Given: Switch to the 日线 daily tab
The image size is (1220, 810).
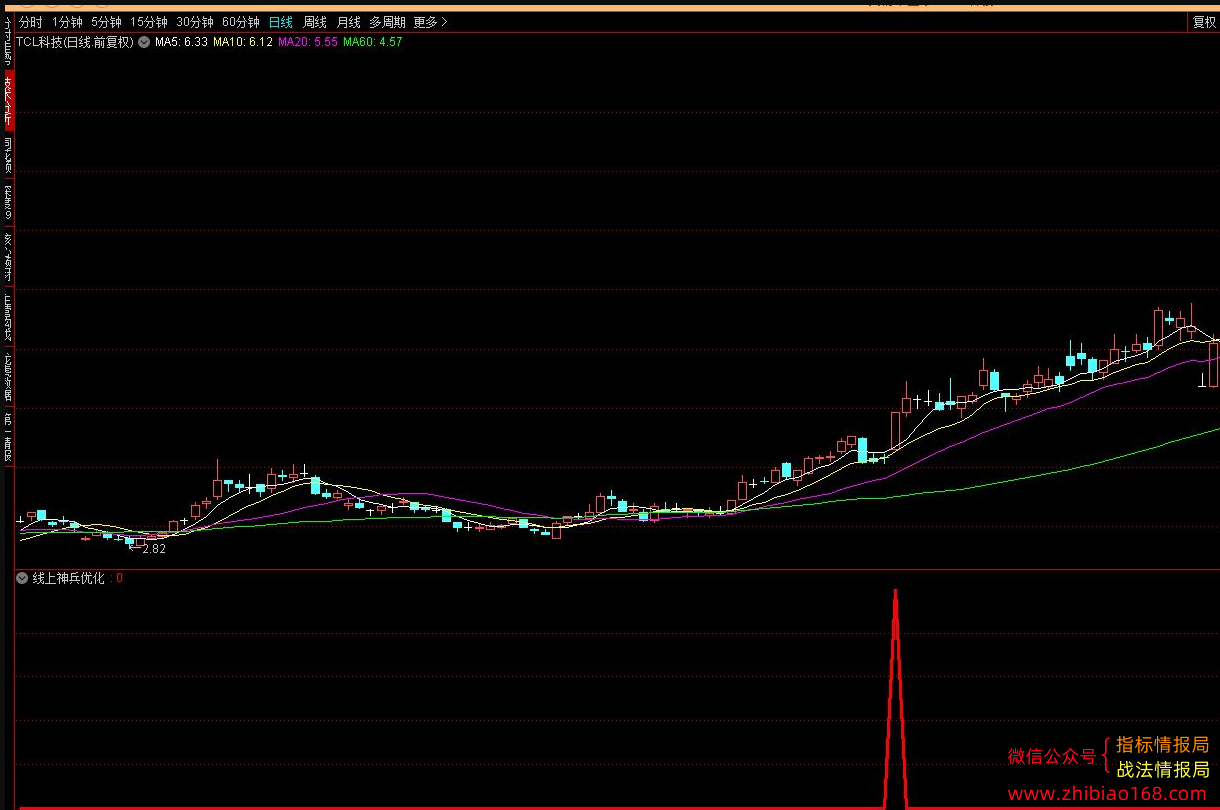Looking at the screenshot, I should coord(281,22).
